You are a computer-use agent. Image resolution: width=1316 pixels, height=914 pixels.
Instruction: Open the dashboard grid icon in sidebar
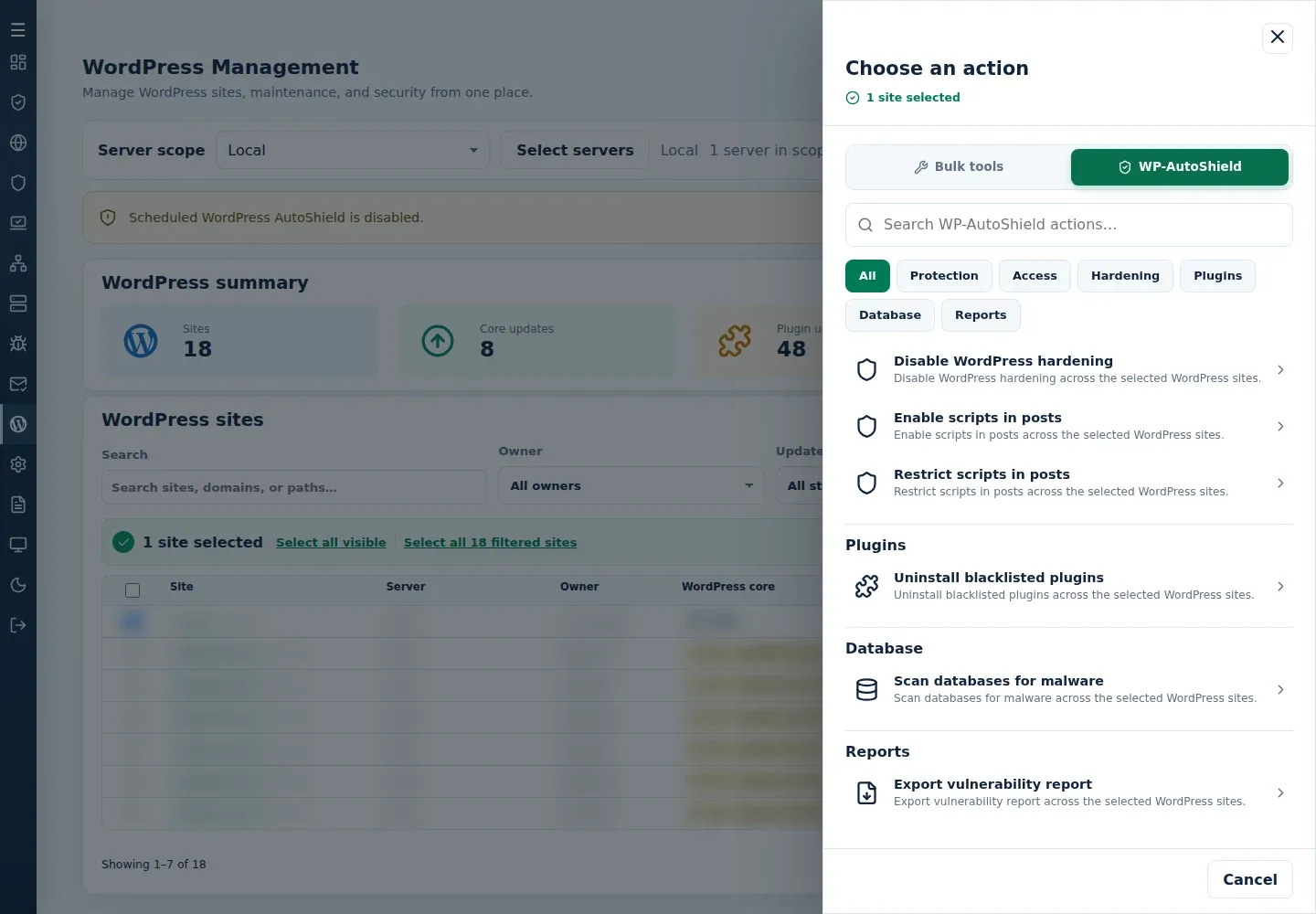coord(18,62)
